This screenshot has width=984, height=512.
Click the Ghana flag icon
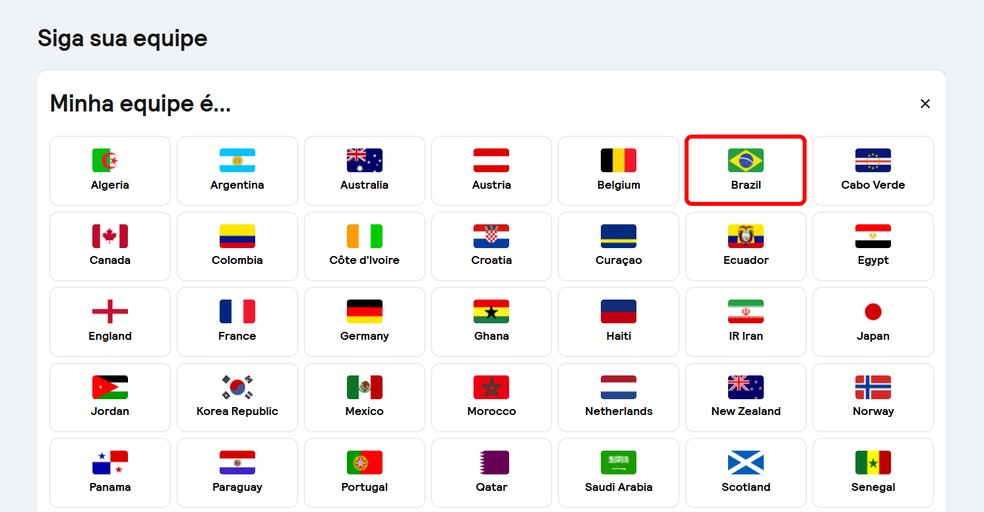[491, 312]
